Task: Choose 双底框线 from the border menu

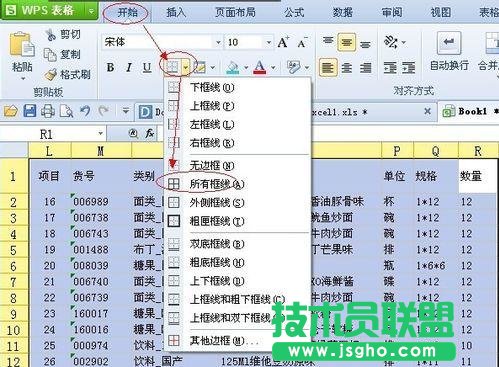Action: pos(238,244)
